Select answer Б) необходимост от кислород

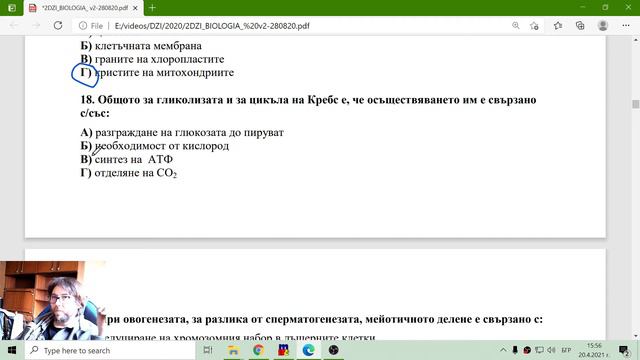click(x=155, y=146)
